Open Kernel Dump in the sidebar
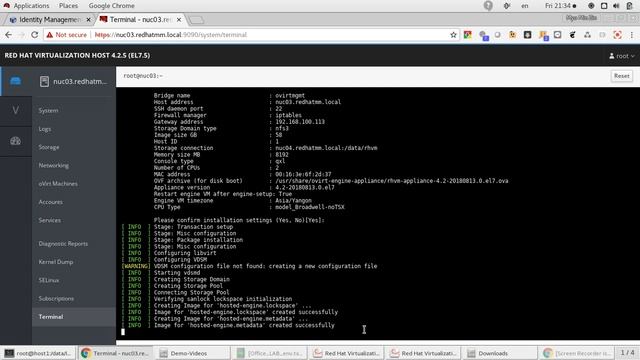The width and height of the screenshot is (640, 360). coord(56,262)
